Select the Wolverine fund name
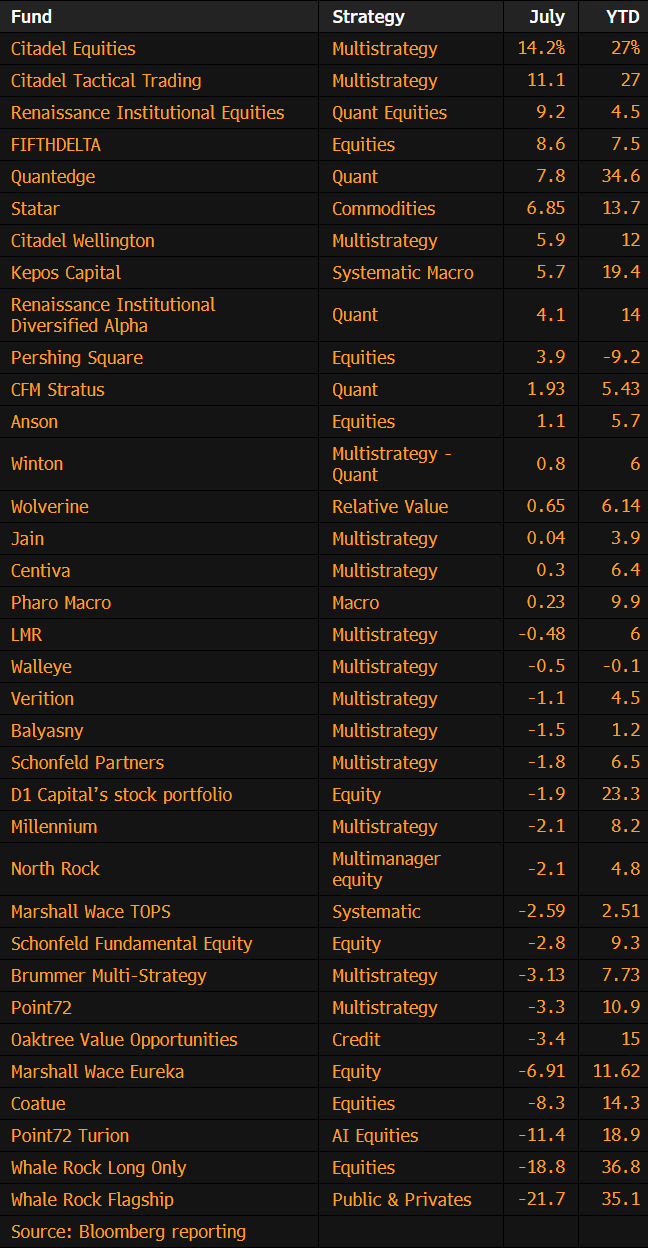Viewport: 648px width, 1248px height. tap(50, 507)
